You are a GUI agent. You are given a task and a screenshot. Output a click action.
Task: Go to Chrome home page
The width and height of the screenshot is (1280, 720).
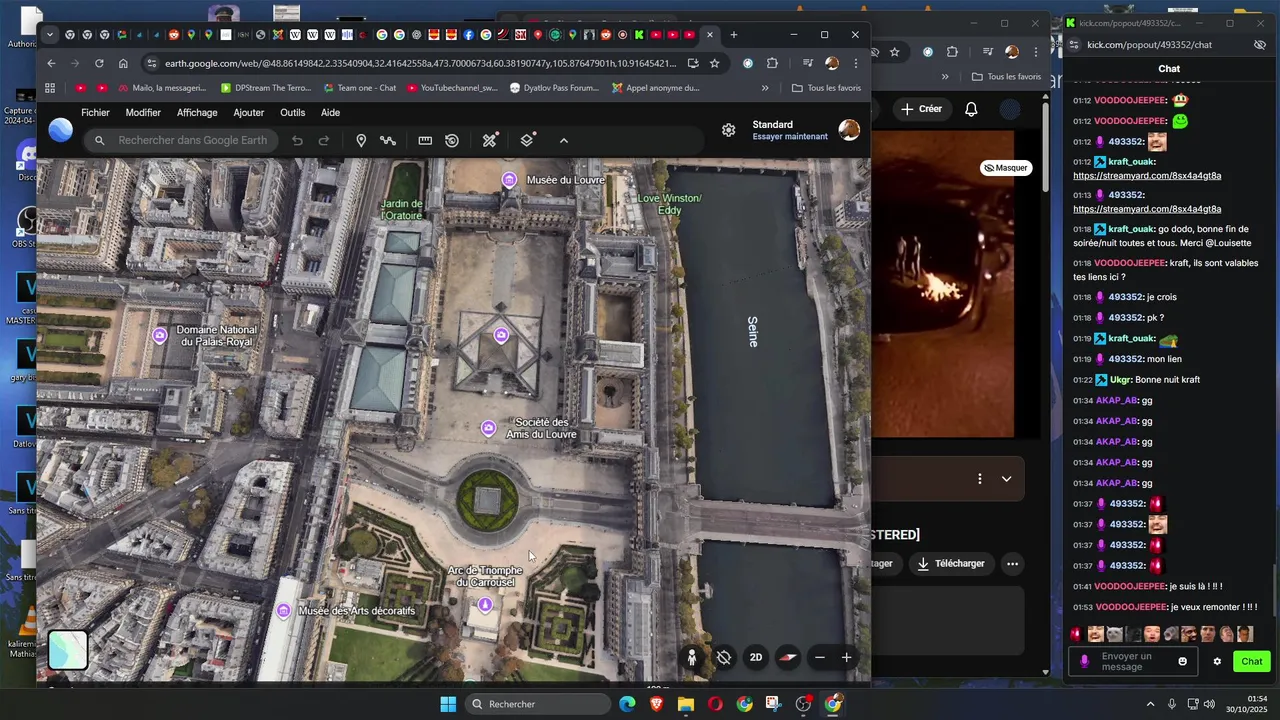click(123, 63)
